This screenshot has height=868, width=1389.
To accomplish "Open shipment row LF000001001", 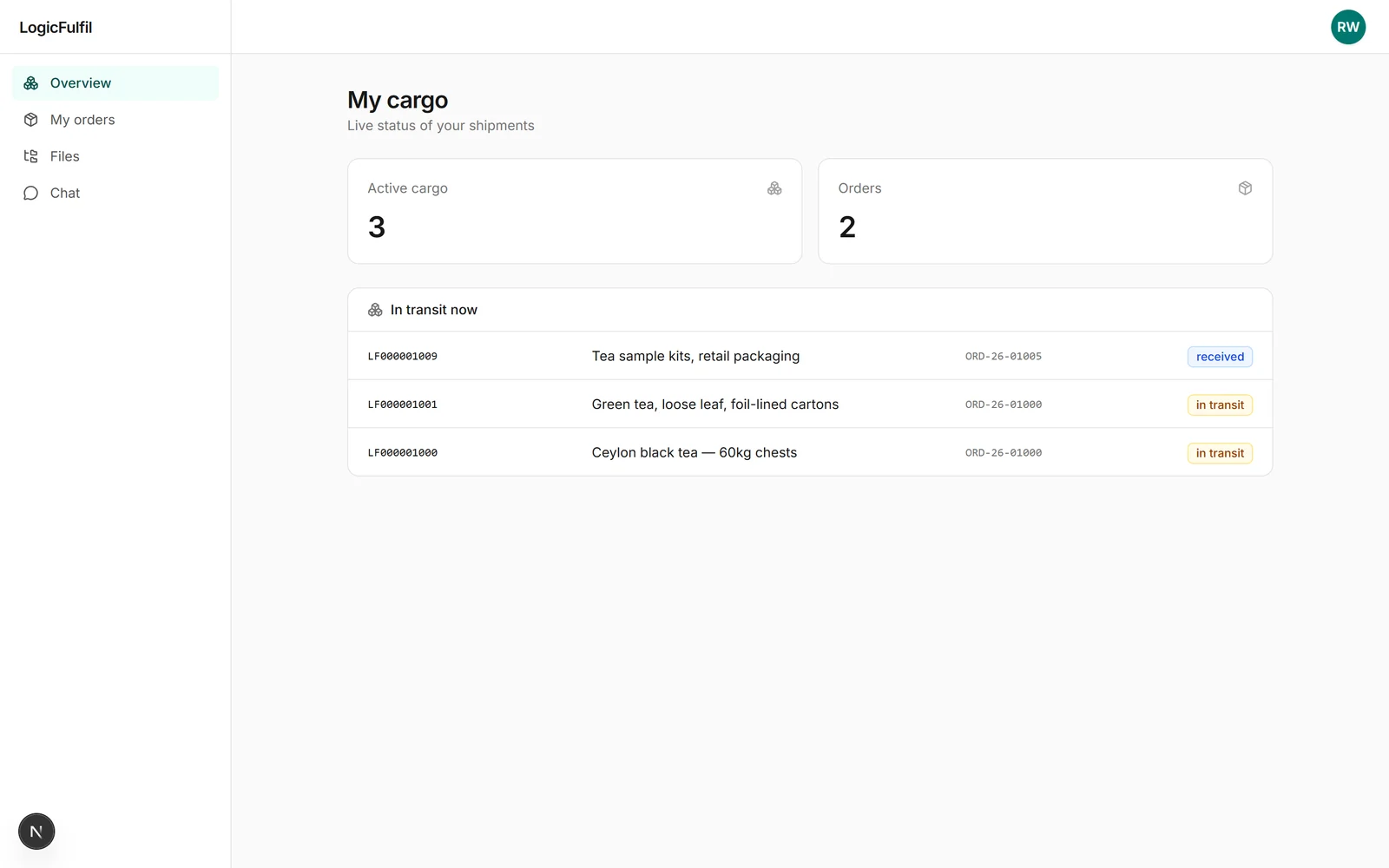I will pyautogui.click(x=810, y=404).
